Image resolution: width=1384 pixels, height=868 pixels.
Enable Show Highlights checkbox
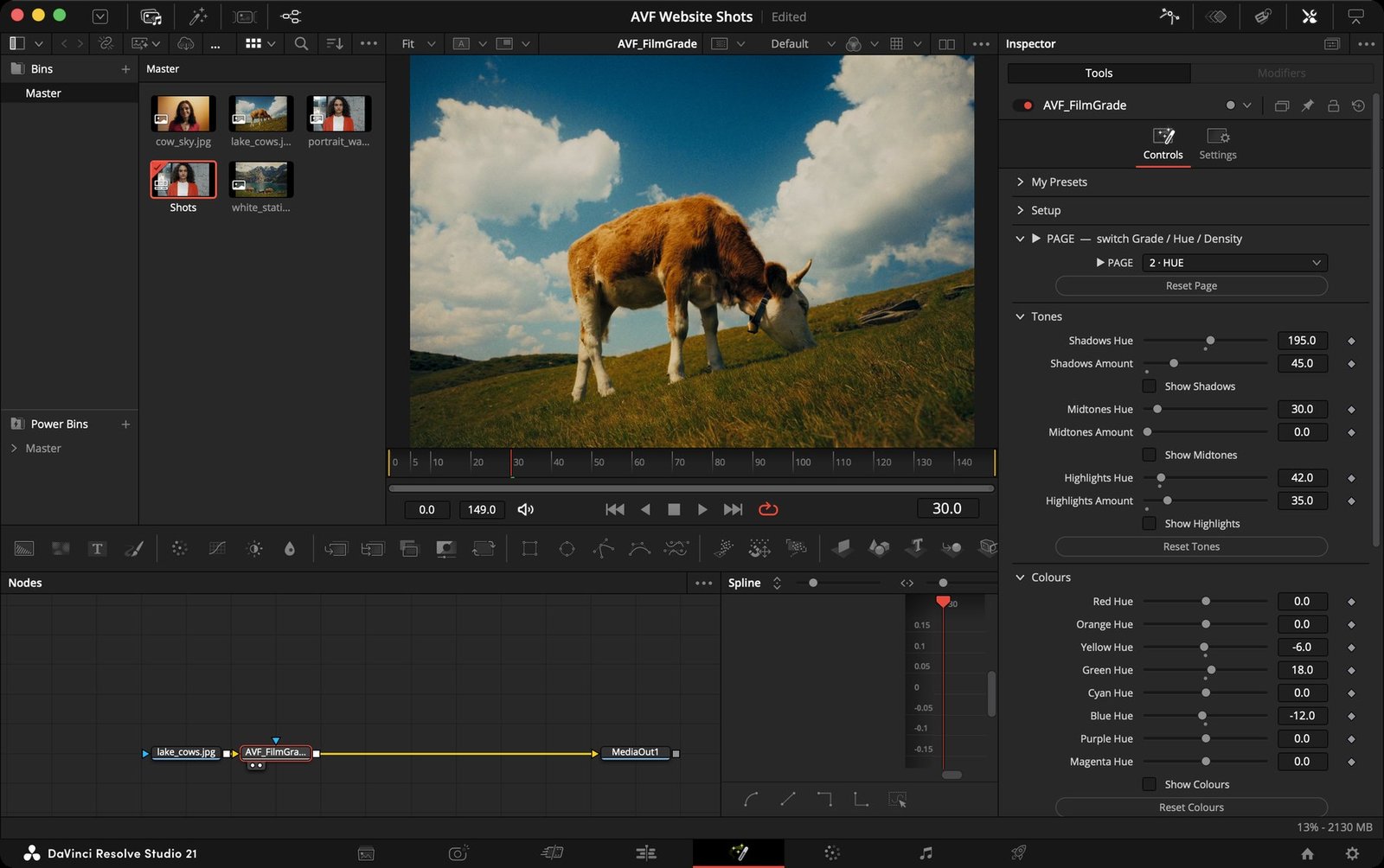point(1149,523)
